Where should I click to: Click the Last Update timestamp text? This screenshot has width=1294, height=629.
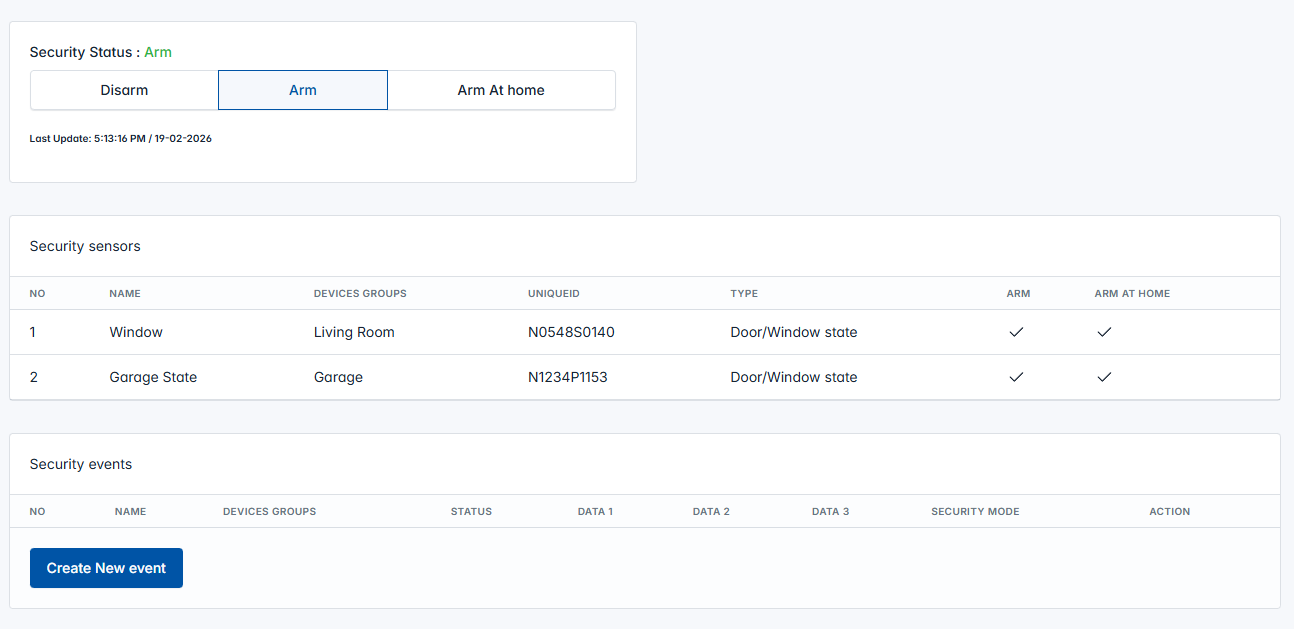click(x=120, y=139)
